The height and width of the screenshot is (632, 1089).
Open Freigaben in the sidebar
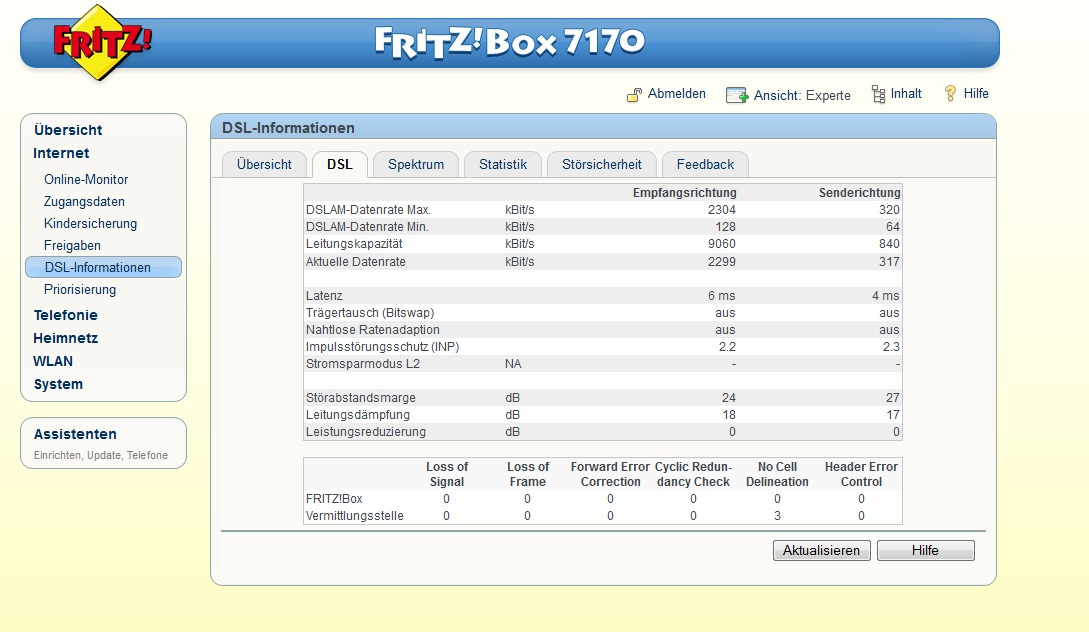coord(72,245)
